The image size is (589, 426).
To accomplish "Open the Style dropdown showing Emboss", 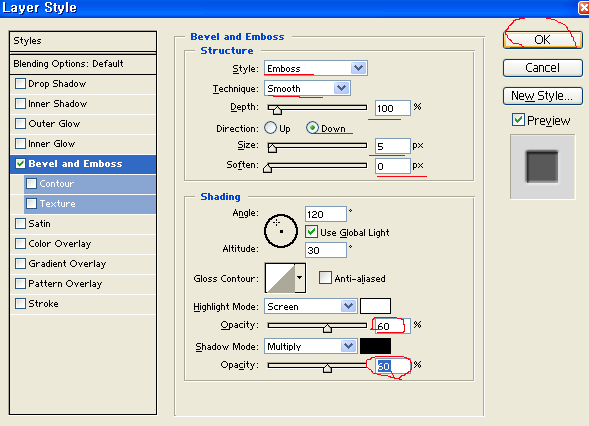I will tap(316, 68).
